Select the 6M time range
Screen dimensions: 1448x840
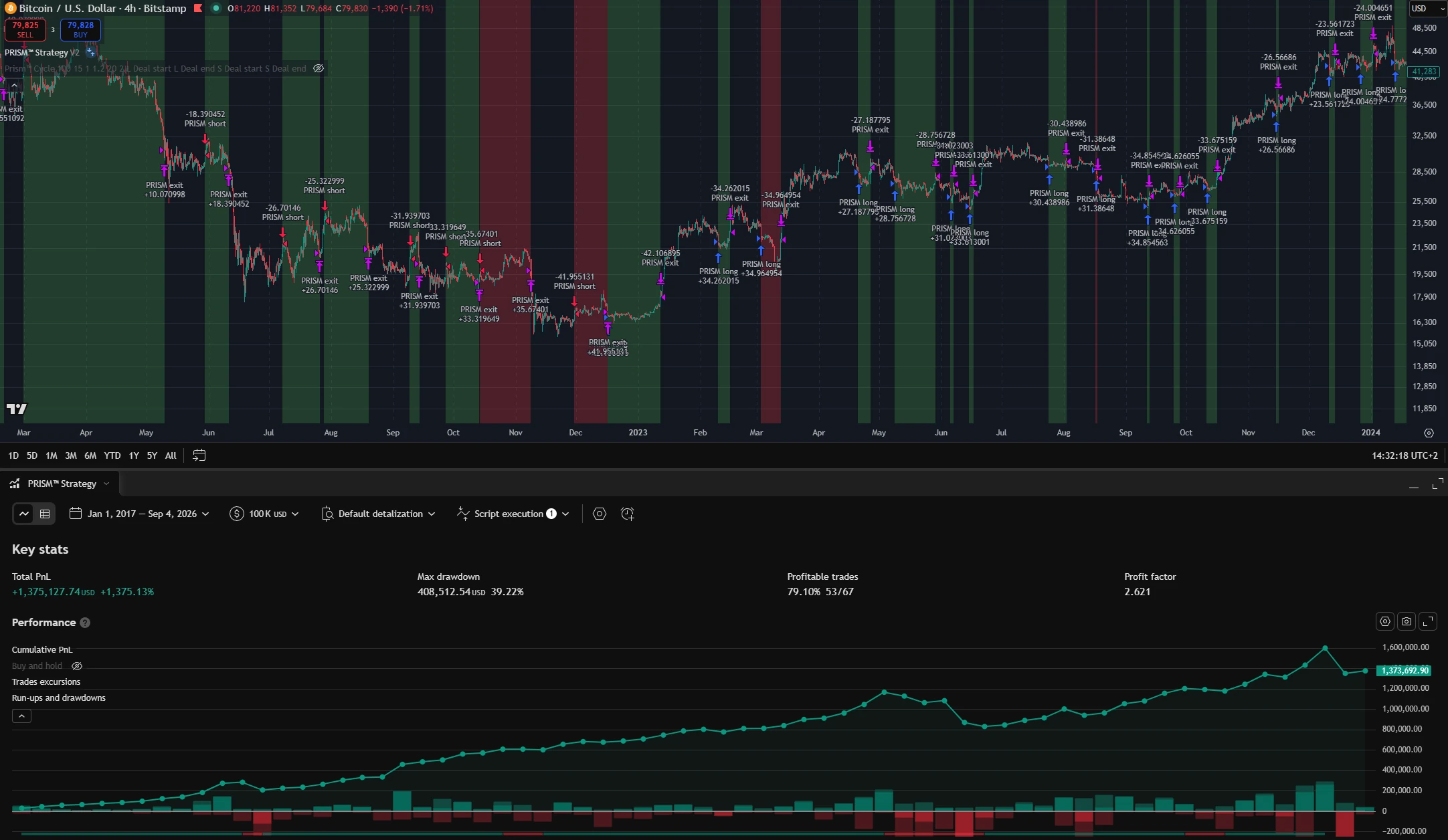tap(90, 455)
